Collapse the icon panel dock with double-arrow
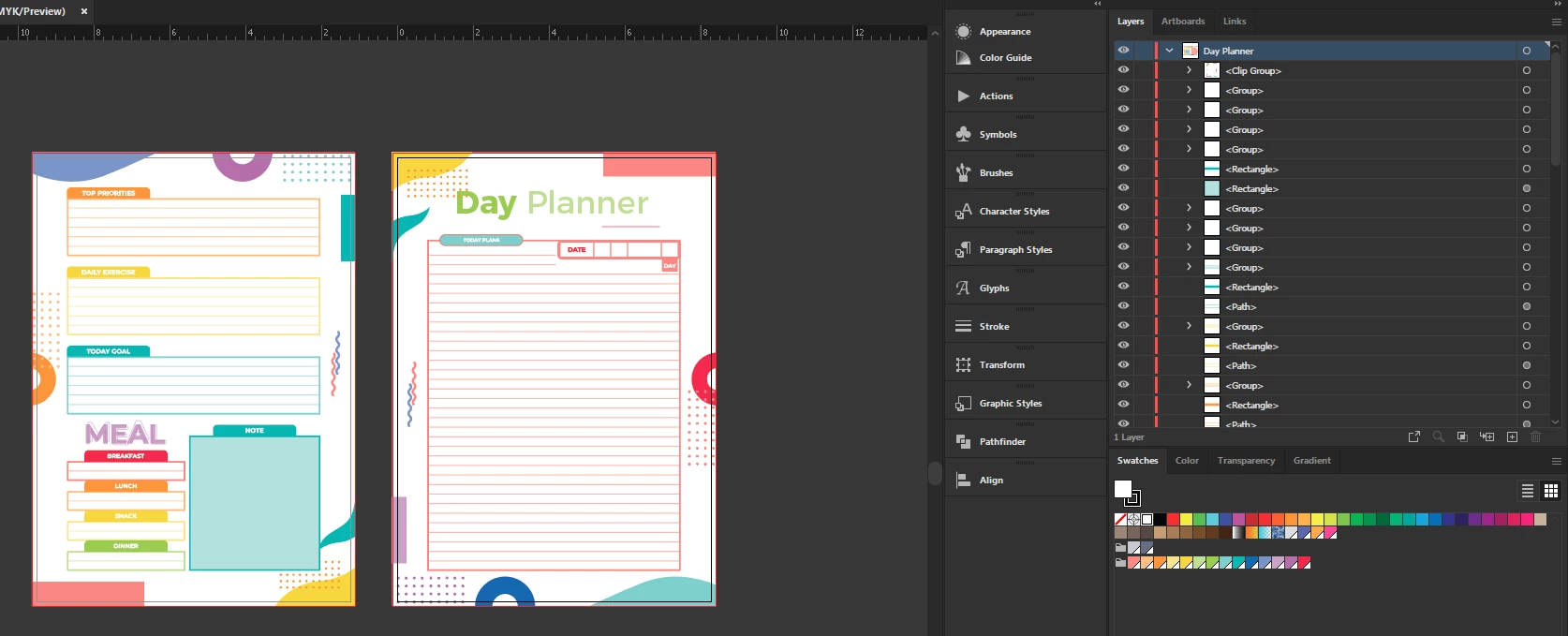 pos(1098,4)
